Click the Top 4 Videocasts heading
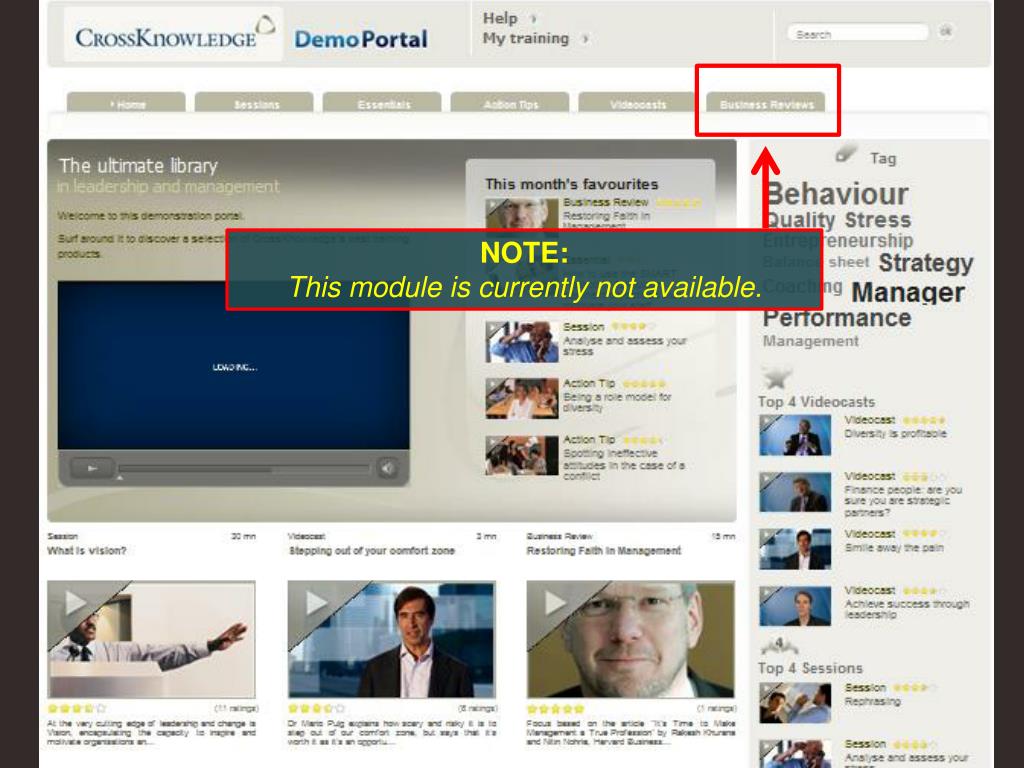Image resolution: width=1024 pixels, height=768 pixels. tap(816, 402)
